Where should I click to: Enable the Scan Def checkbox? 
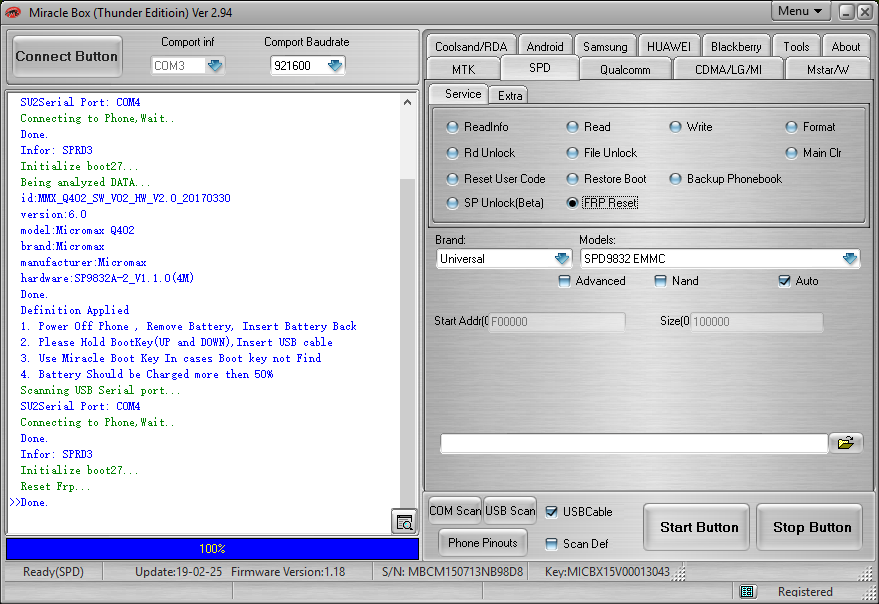pyautogui.click(x=577, y=543)
